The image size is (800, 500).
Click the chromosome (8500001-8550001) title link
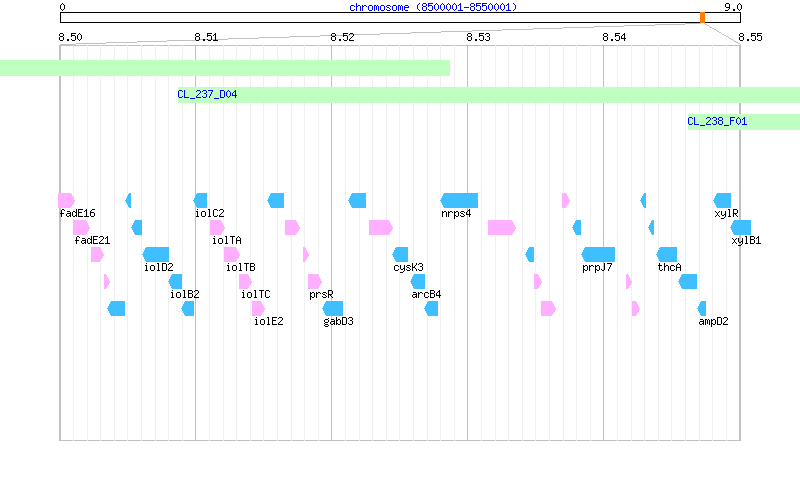point(433,7)
